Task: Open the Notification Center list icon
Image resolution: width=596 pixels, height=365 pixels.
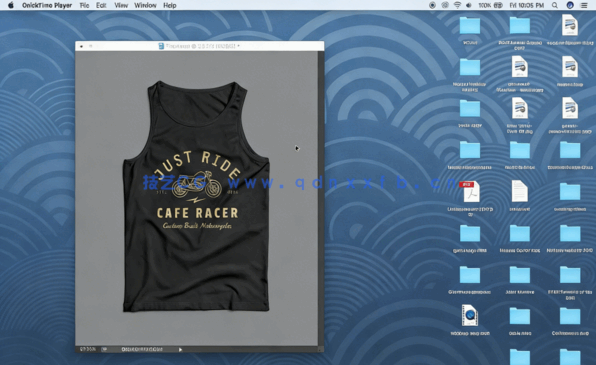Action: (584, 5)
